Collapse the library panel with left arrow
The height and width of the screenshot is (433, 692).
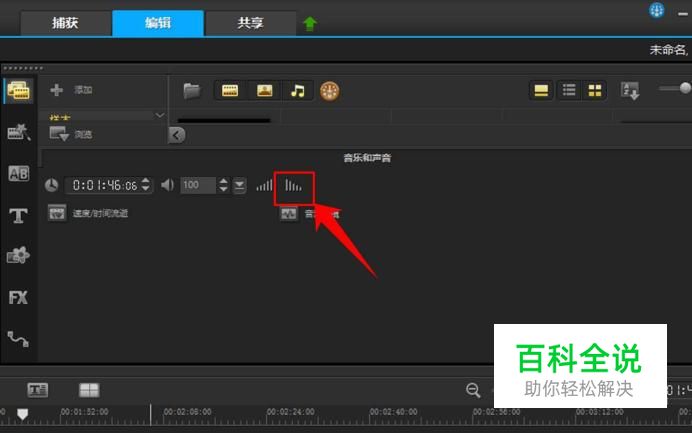[x=177, y=135]
